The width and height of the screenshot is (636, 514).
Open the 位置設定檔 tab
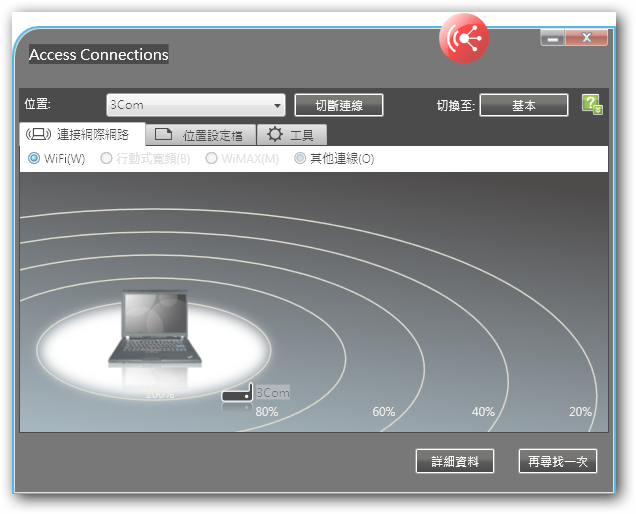pyautogui.click(x=201, y=135)
